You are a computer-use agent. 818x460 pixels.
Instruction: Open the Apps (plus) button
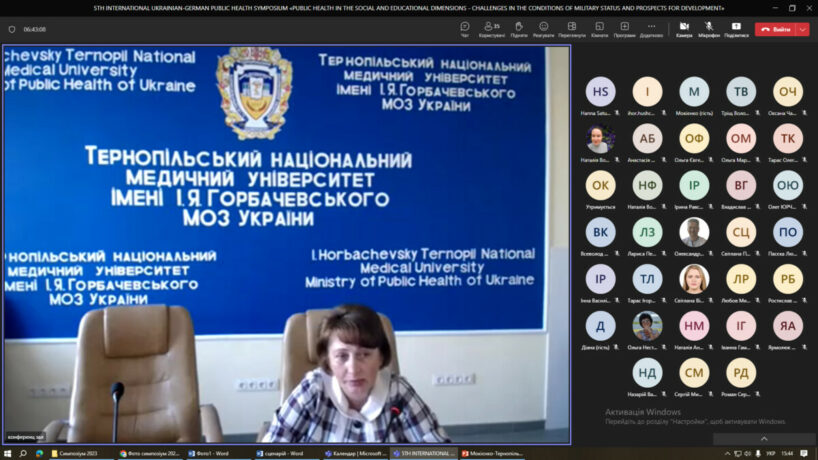624,28
